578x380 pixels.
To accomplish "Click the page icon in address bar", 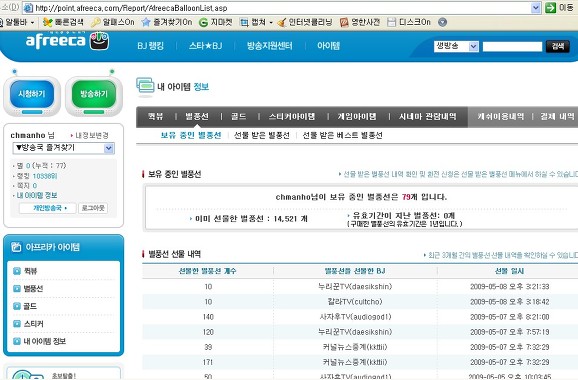I will (28, 8).
